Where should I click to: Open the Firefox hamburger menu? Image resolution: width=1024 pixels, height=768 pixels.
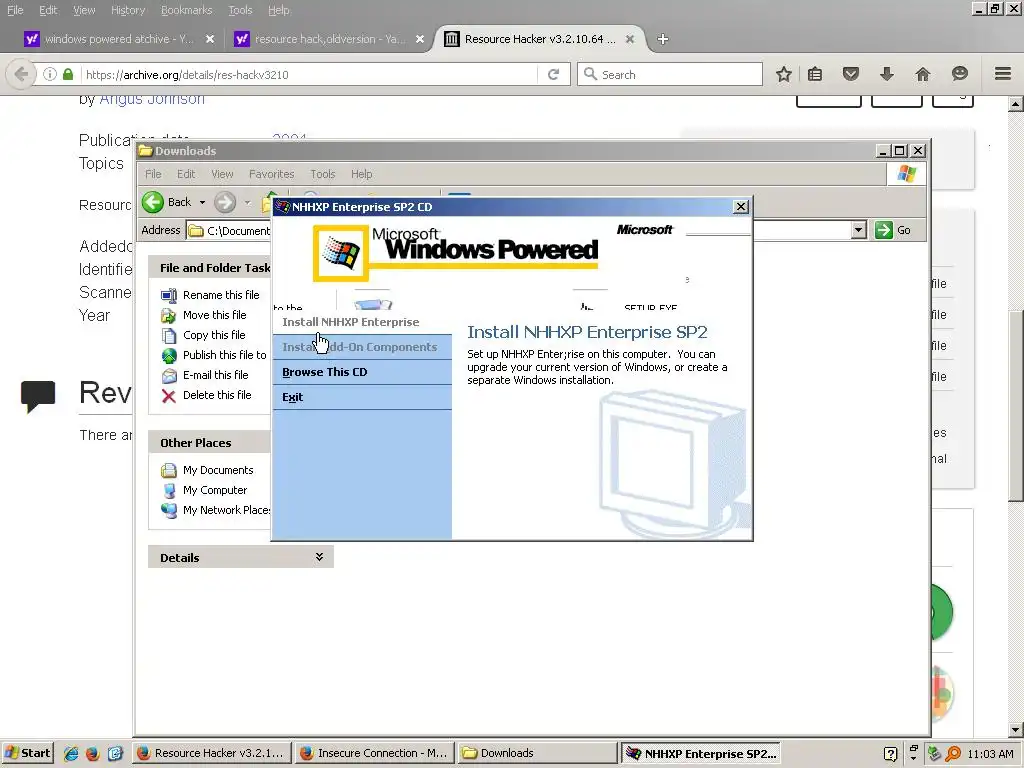point(1003,74)
